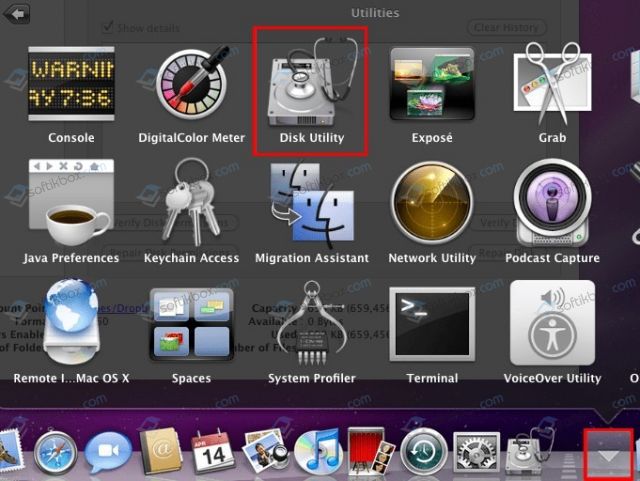Image resolution: width=640 pixels, height=481 pixels.
Task: Launch the Spaces app
Action: (191, 324)
